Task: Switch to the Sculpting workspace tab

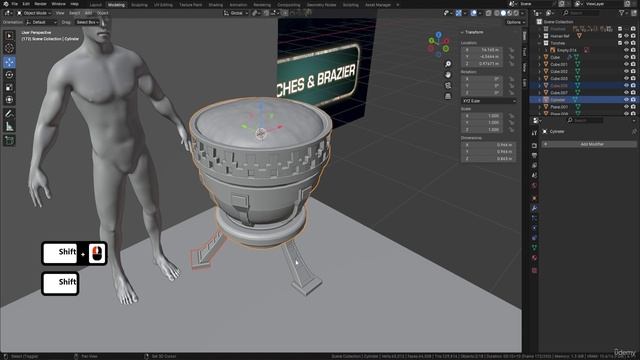Action: (x=139, y=5)
